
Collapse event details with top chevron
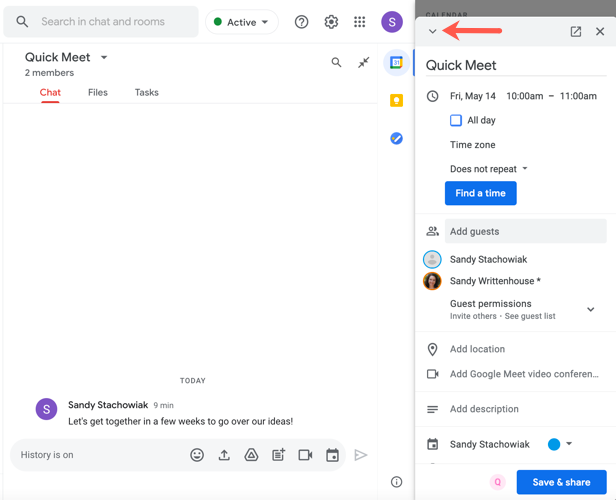click(x=433, y=31)
